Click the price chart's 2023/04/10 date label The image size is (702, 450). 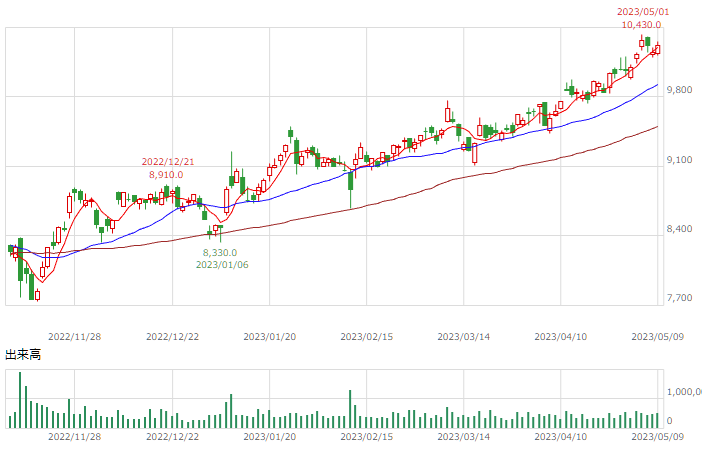click(x=561, y=337)
